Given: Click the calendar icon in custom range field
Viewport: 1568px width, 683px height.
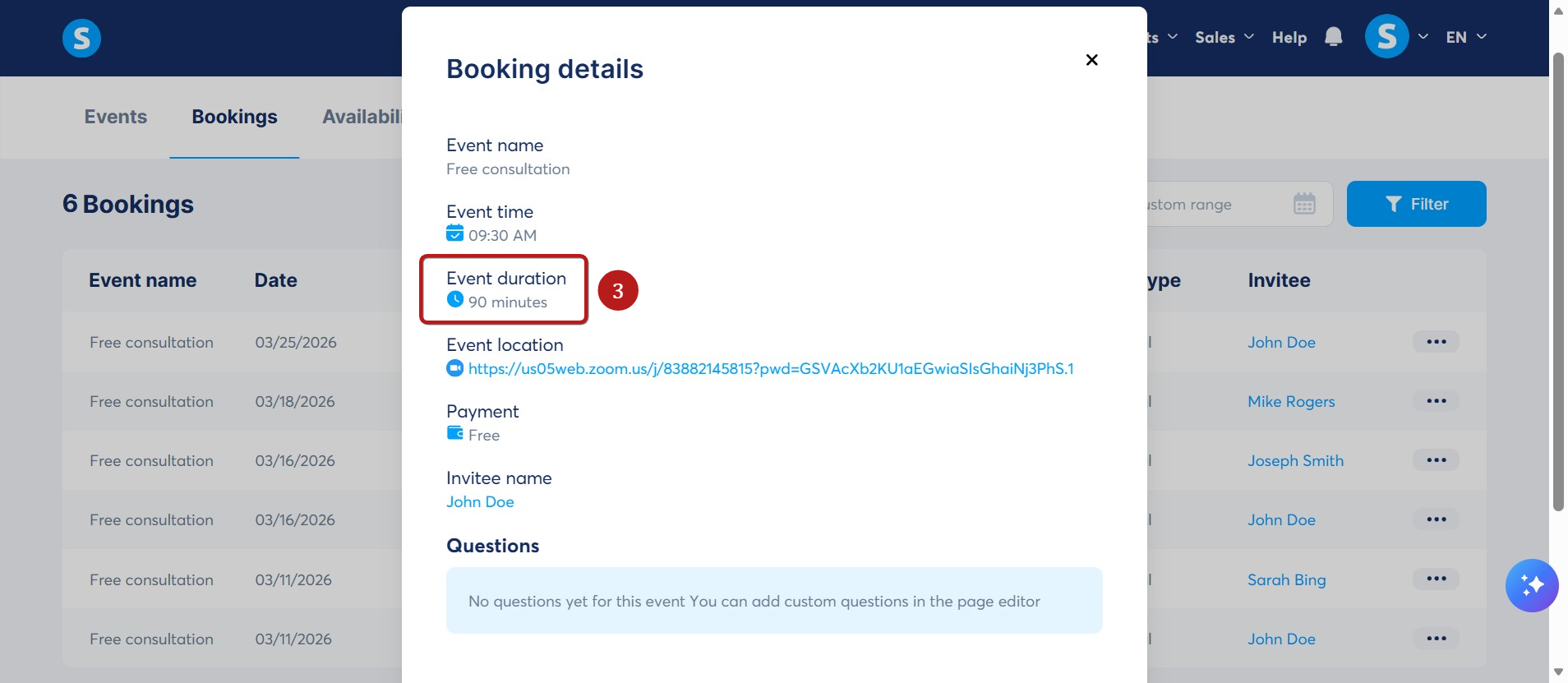Looking at the screenshot, I should coord(1304,204).
